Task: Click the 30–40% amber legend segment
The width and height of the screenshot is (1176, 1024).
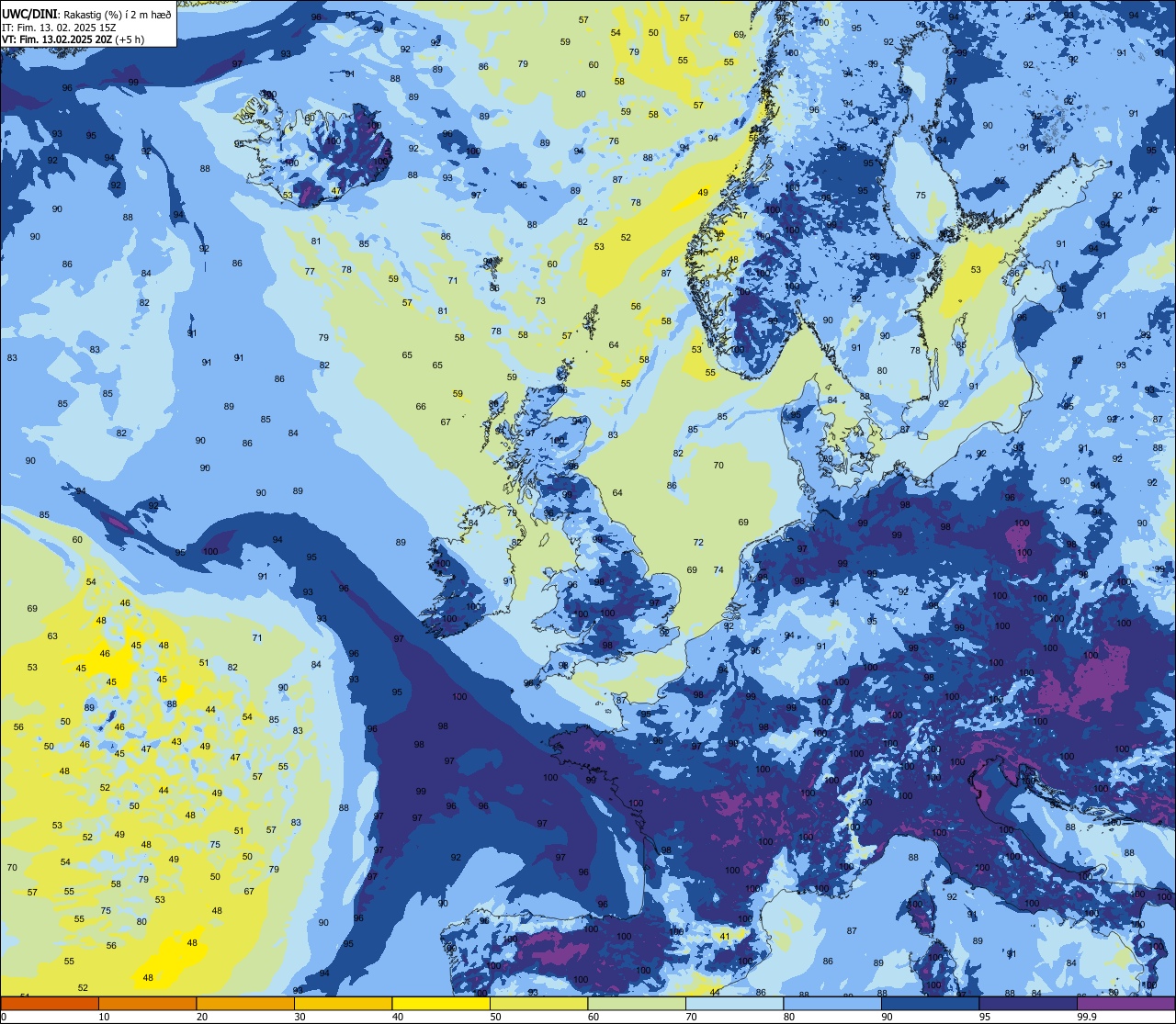Action: pos(343,1003)
